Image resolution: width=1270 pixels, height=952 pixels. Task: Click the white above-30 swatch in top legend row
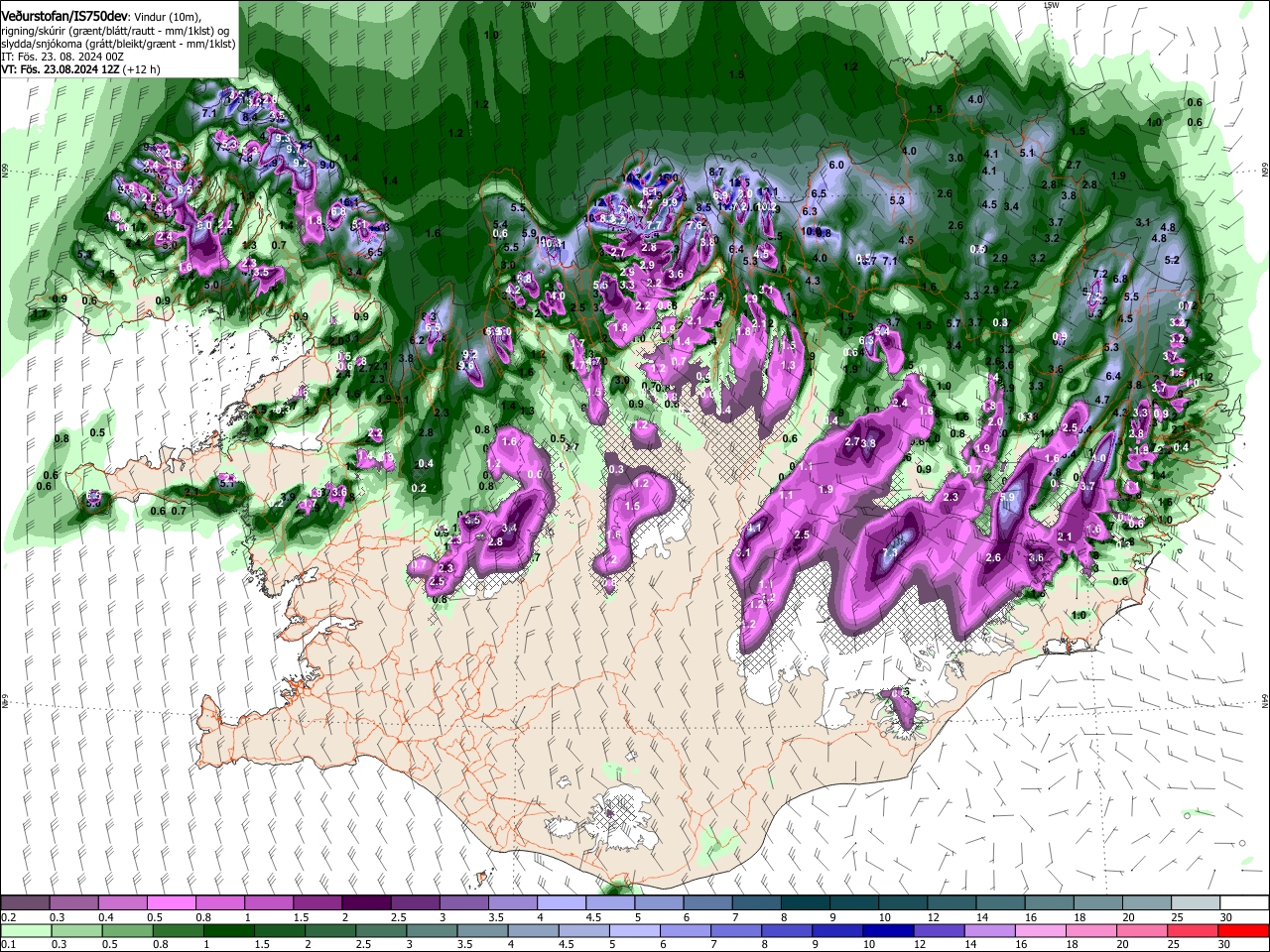pyautogui.click(x=1245, y=903)
